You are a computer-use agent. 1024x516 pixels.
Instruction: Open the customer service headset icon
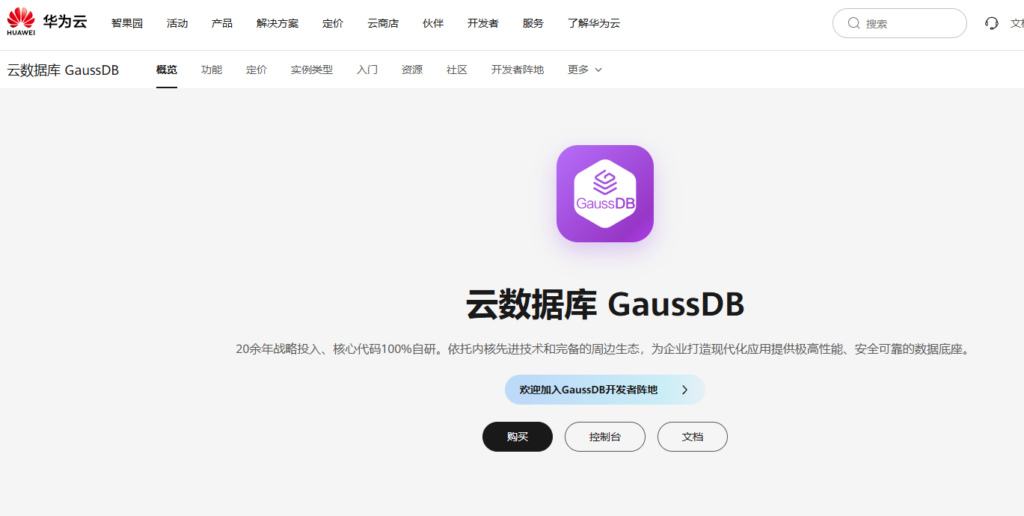(x=991, y=24)
